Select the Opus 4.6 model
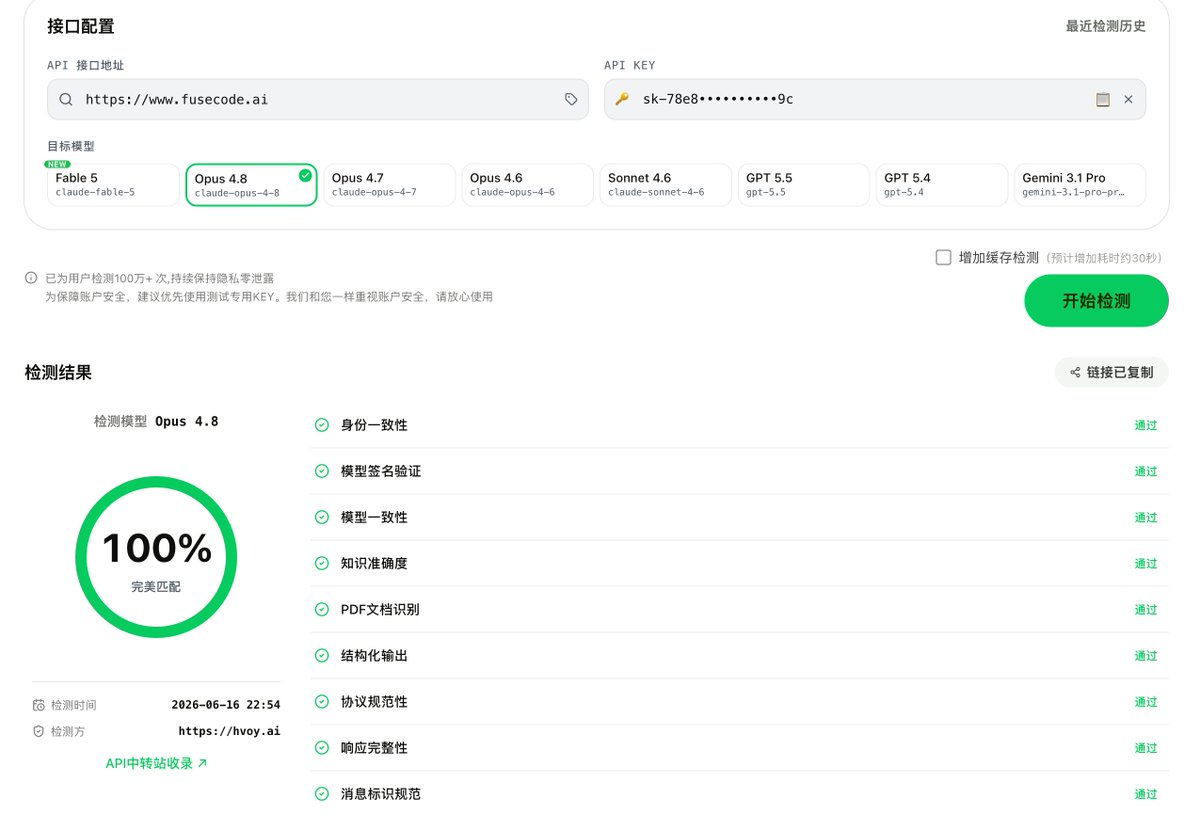Screen dimensions: 1200x830 point(527,185)
